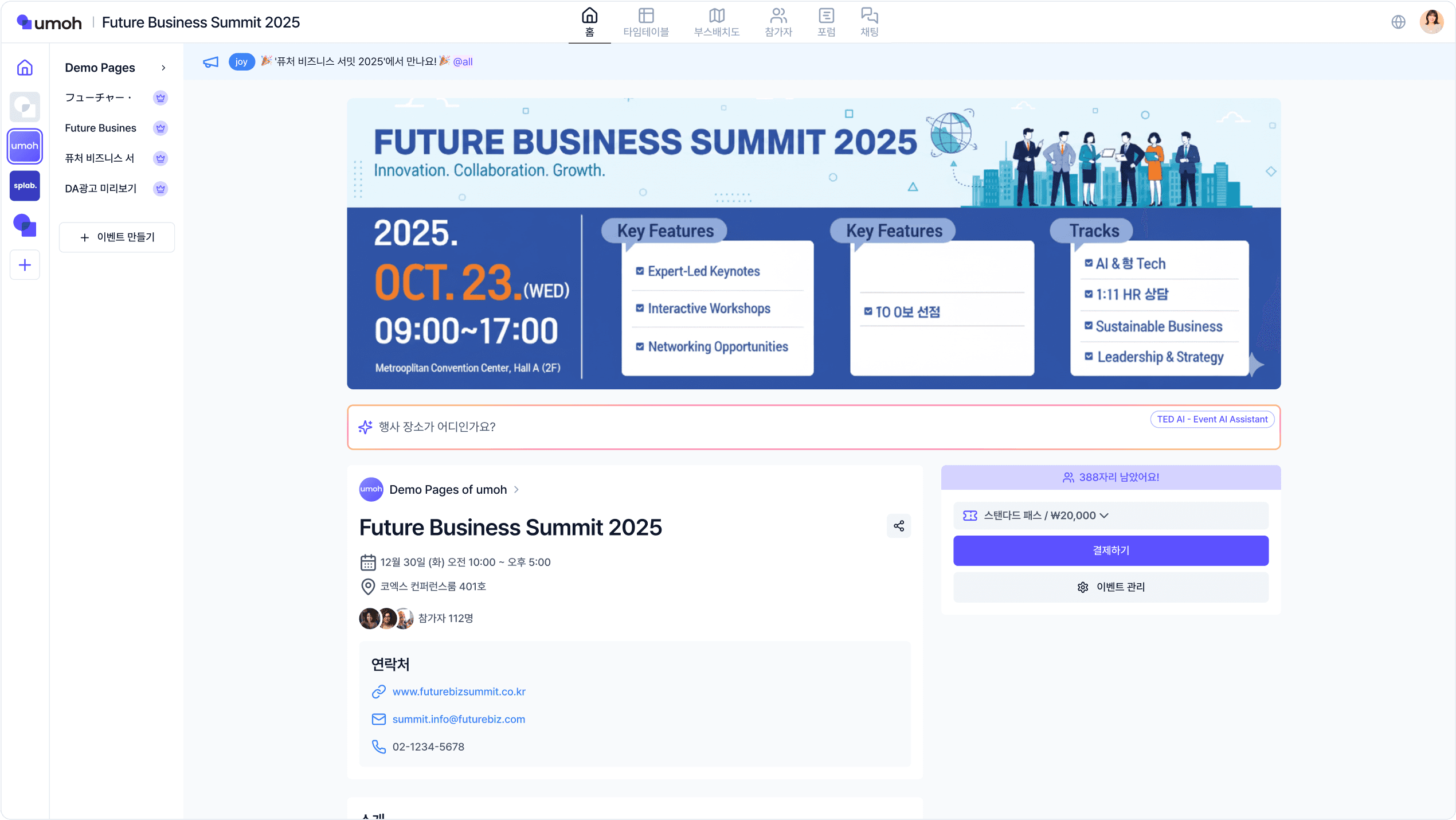
Task: Open the splab workspace icon
Action: [25, 186]
